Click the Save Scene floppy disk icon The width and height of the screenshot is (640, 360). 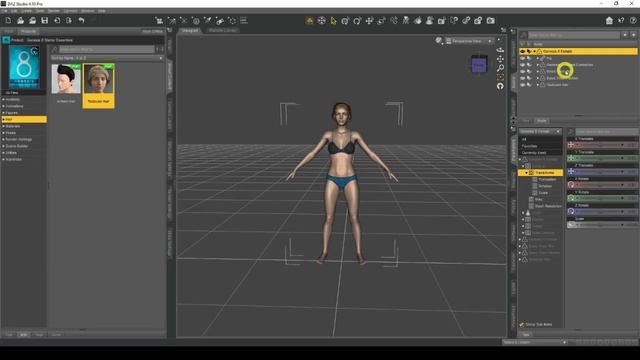pyautogui.click(x=44, y=20)
